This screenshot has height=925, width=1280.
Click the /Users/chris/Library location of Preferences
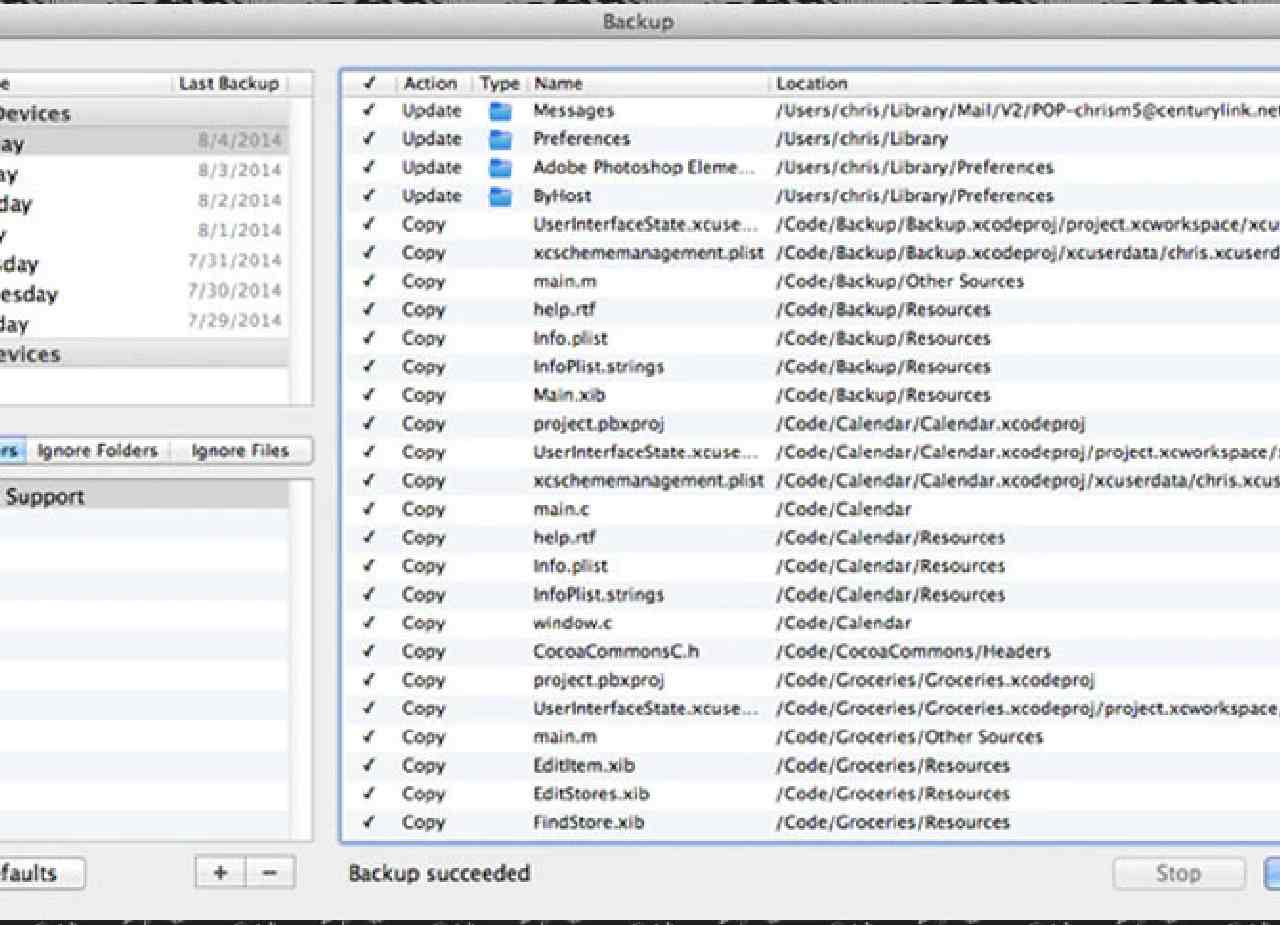862,139
